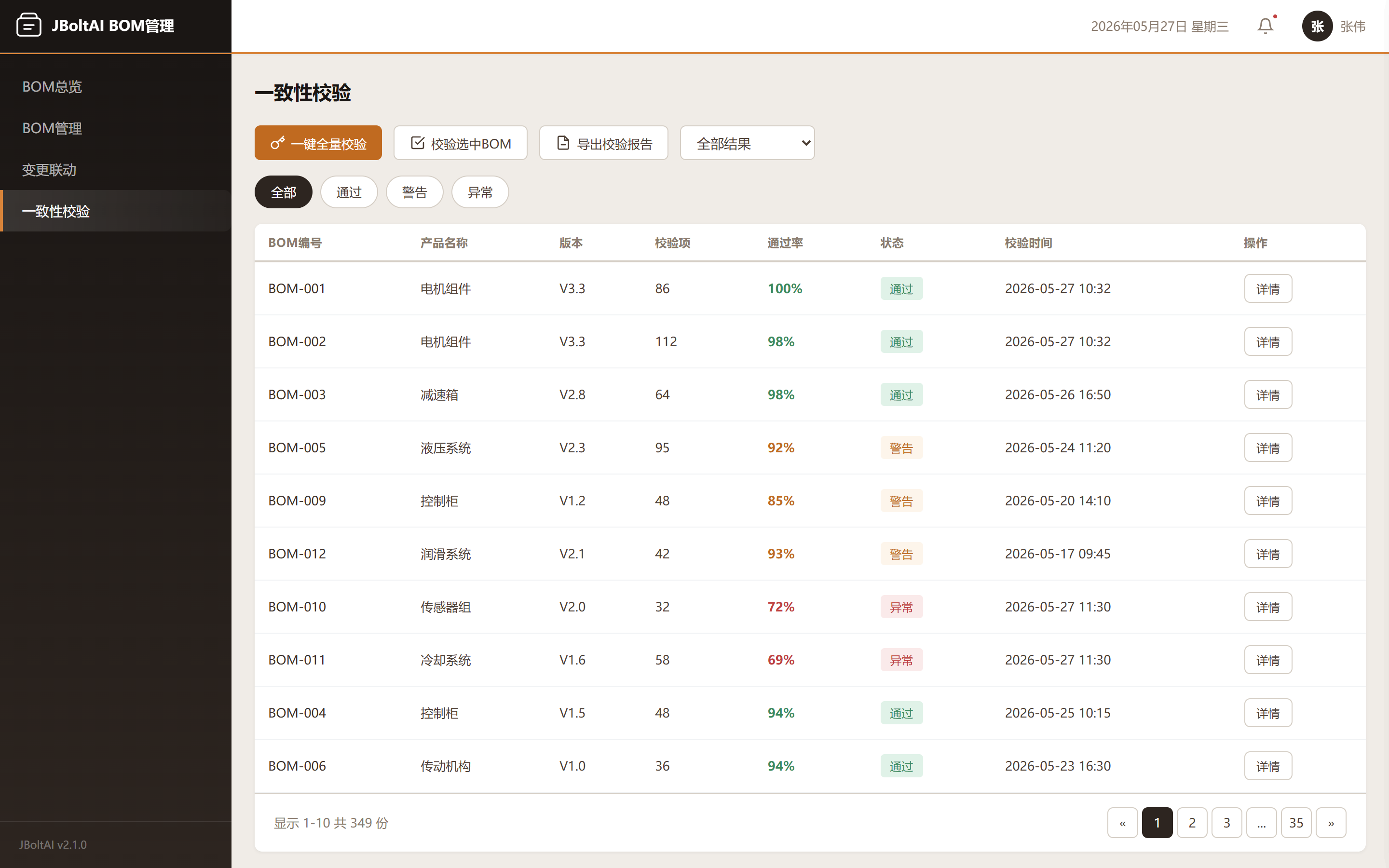Click 润滑系统 product name
Screen dimensions: 1389x868
coord(446,554)
